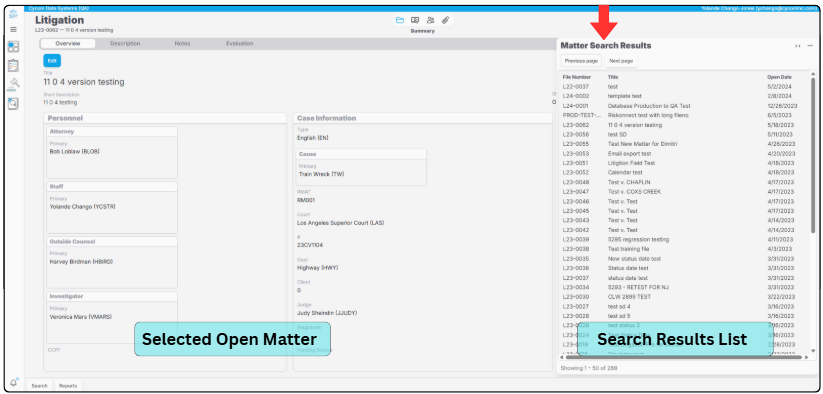Select Database Production to QA Test row
The width and height of the screenshot is (823, 394).
[x=685, y=106]
